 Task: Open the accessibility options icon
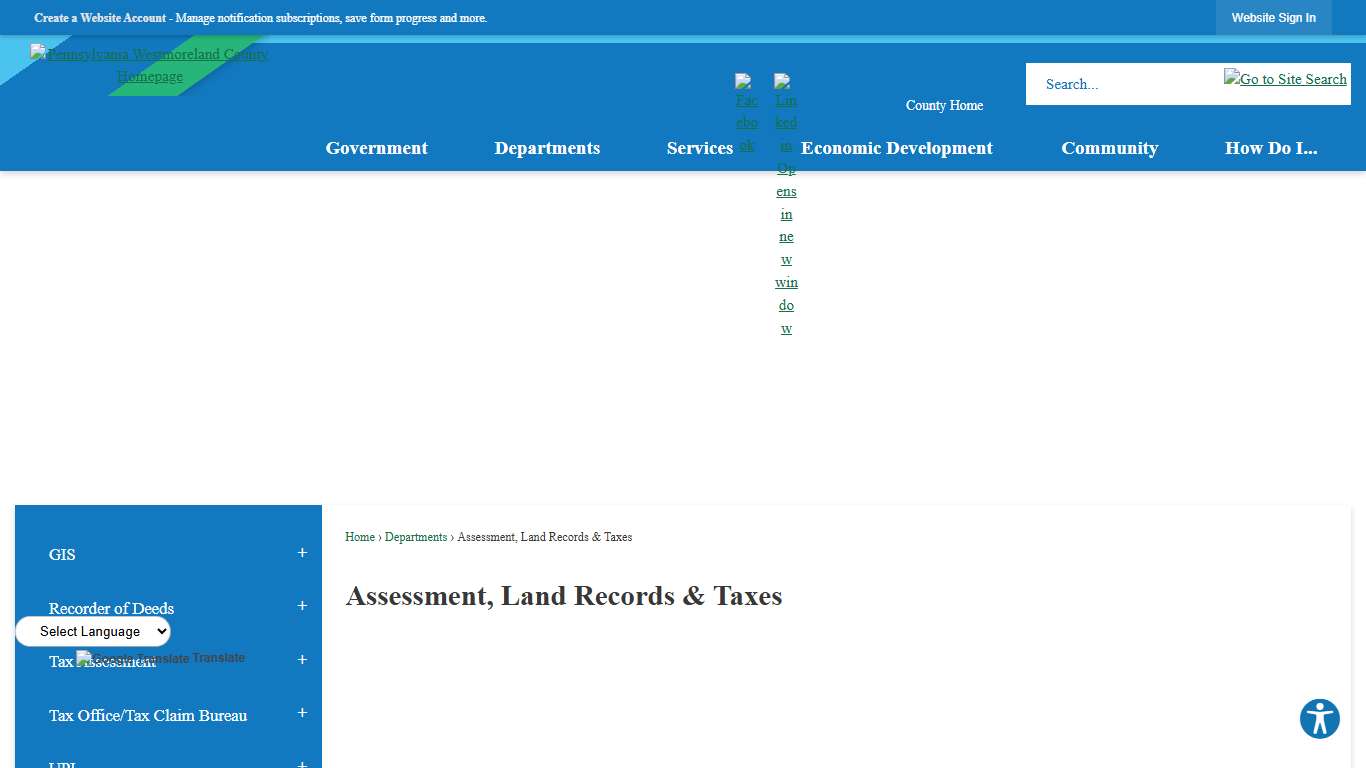(x=1319, y=718)
